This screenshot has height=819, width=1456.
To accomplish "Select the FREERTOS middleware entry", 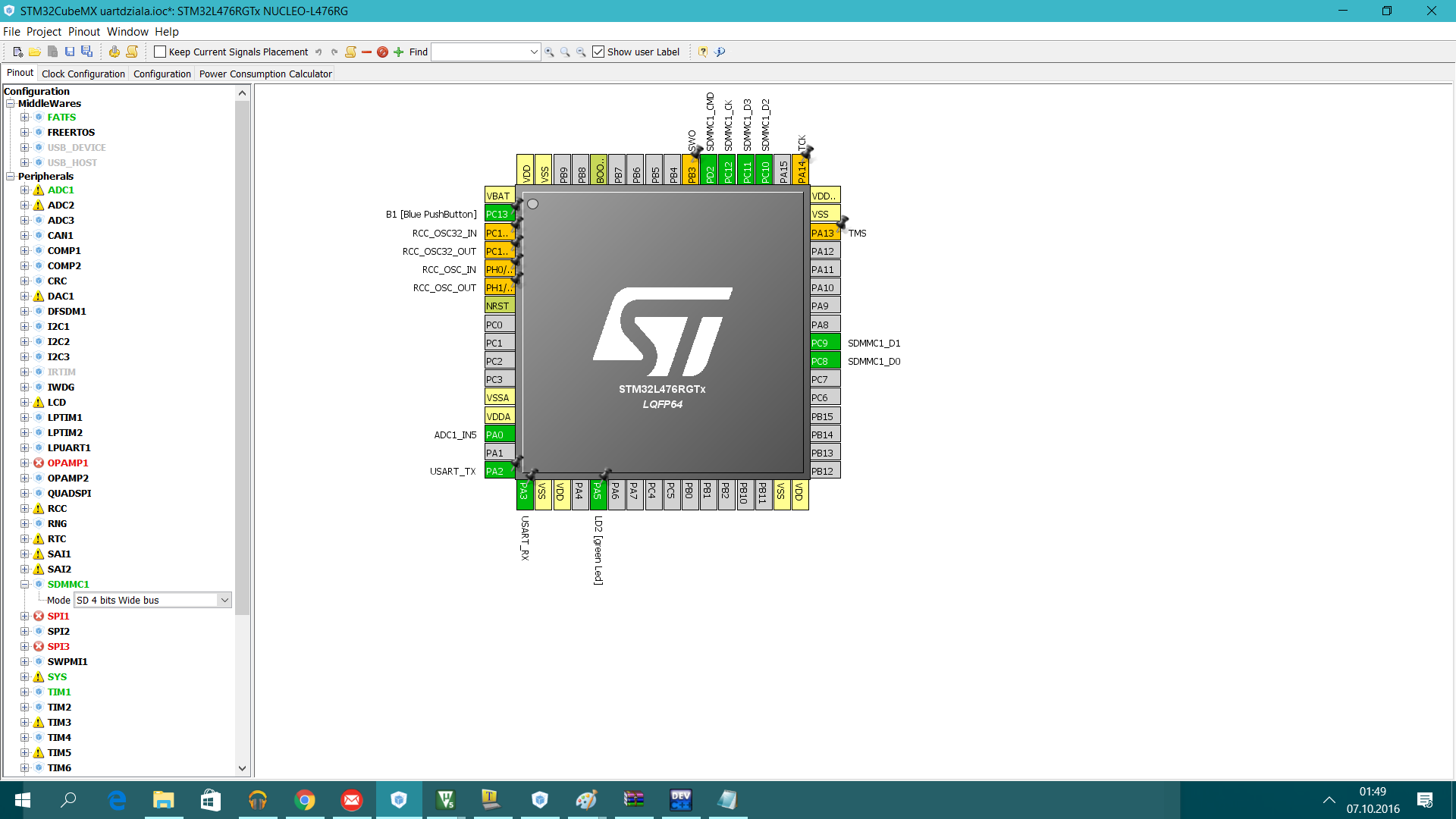I will (x=71, y=132).
